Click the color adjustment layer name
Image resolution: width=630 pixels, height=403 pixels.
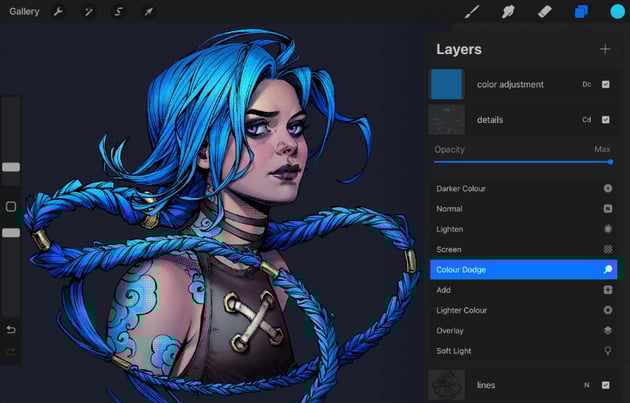[510, 84]
